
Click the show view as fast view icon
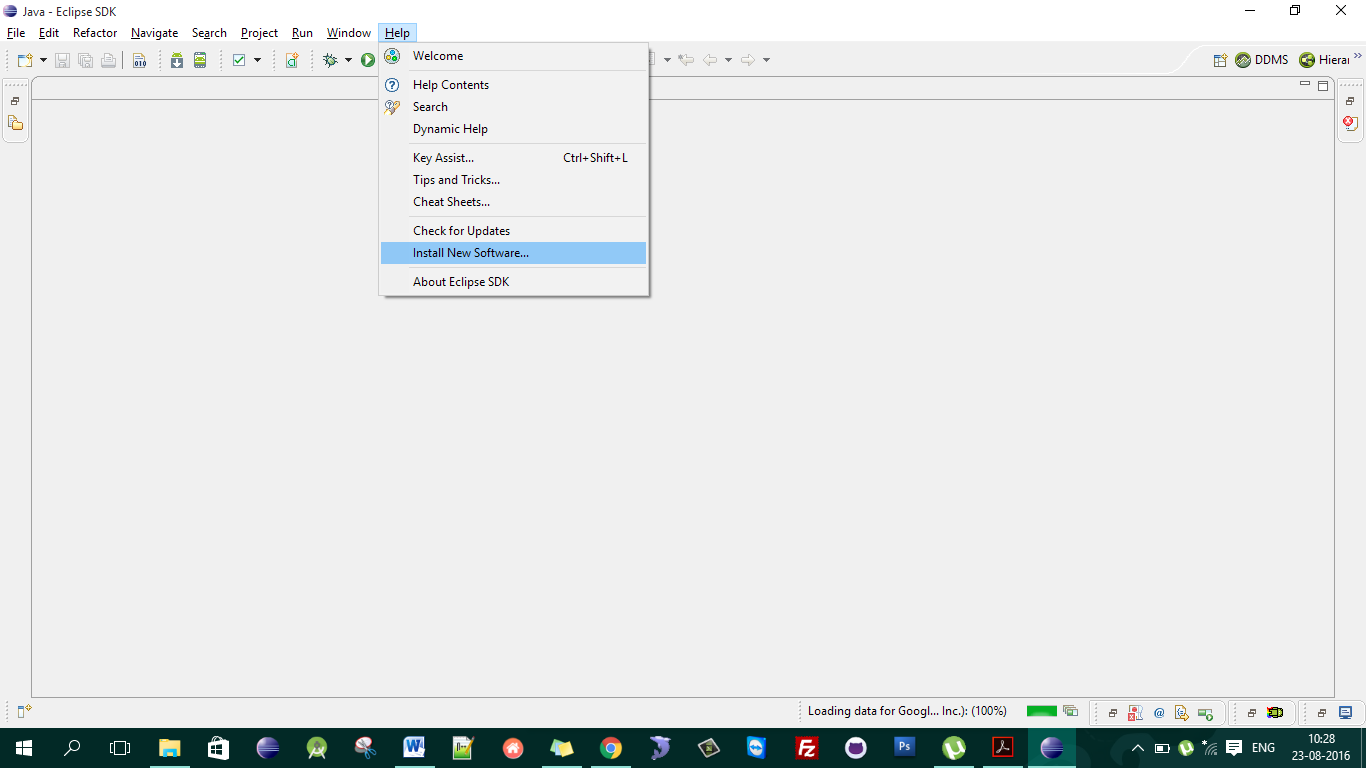[24, 712]
